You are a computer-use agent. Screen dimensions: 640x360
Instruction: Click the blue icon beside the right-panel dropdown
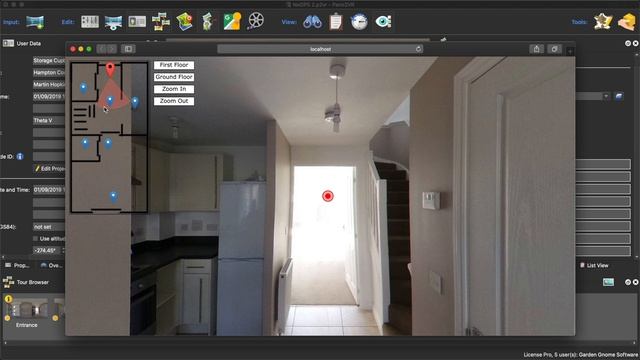tap(619, 96)
